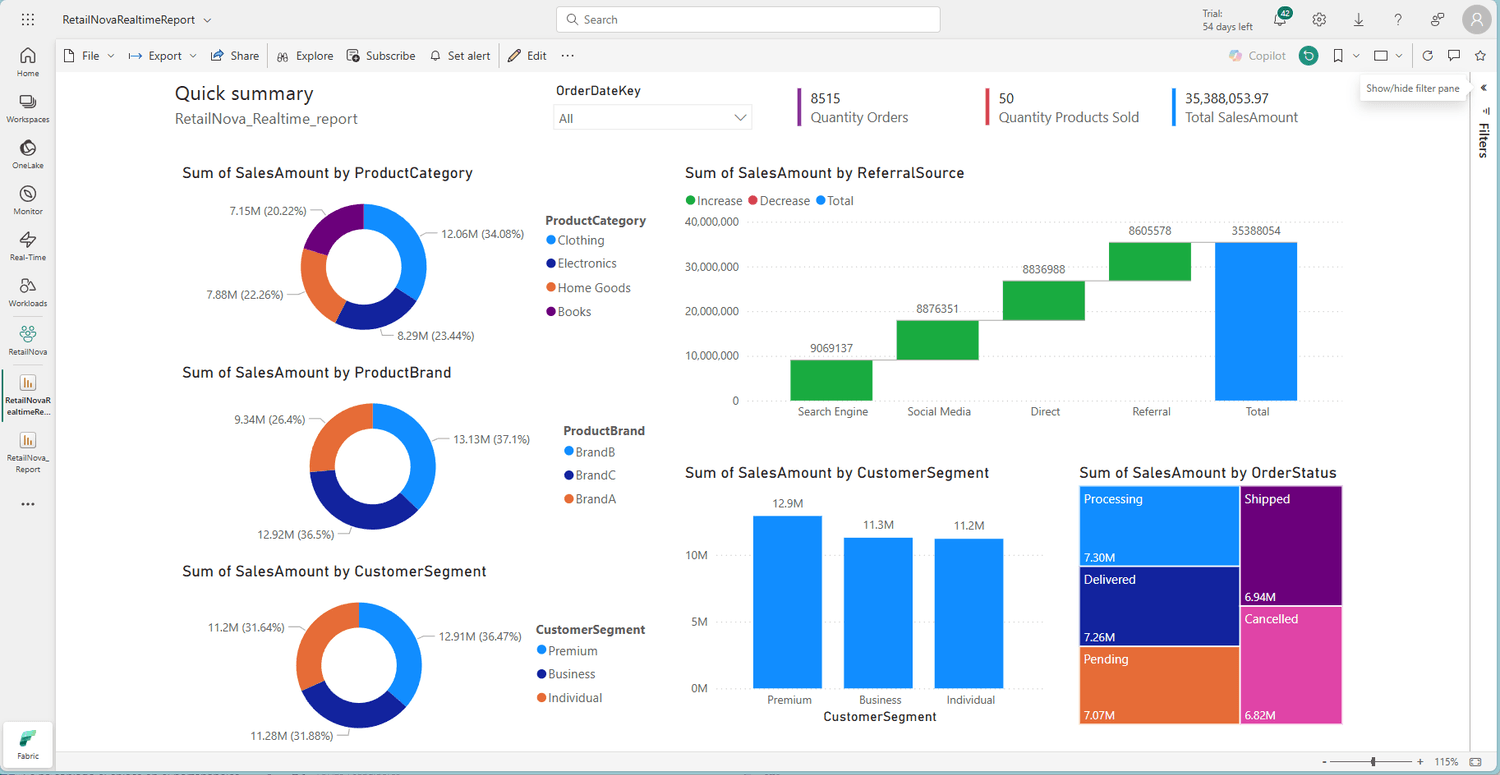Click the zoom slider handle

pyautogui.click(x=1373, y=762)
